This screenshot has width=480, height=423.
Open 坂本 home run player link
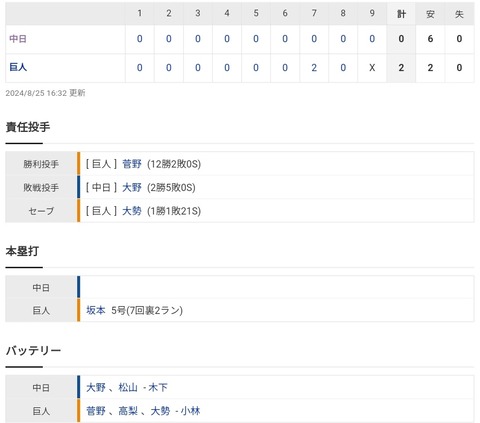96,310
